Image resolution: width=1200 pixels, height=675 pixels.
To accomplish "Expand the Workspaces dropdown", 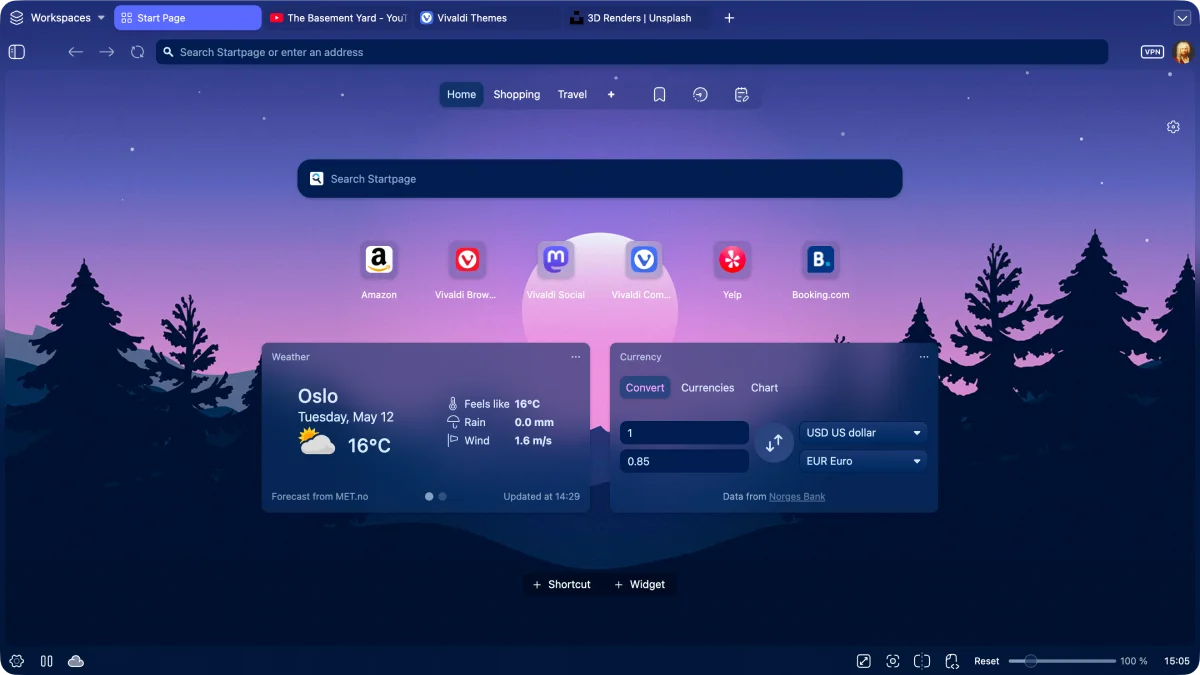I will click(x=58, y=18).
